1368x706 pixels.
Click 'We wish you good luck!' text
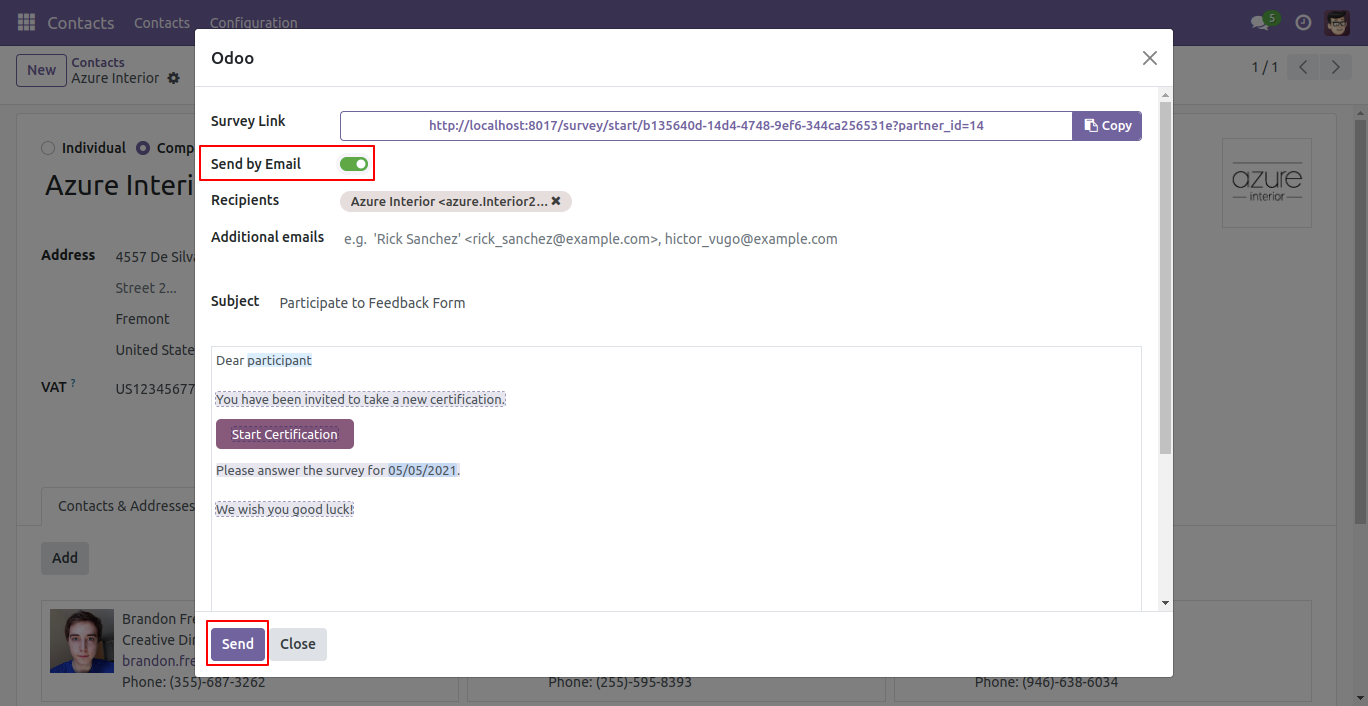[x=285, y=509]
